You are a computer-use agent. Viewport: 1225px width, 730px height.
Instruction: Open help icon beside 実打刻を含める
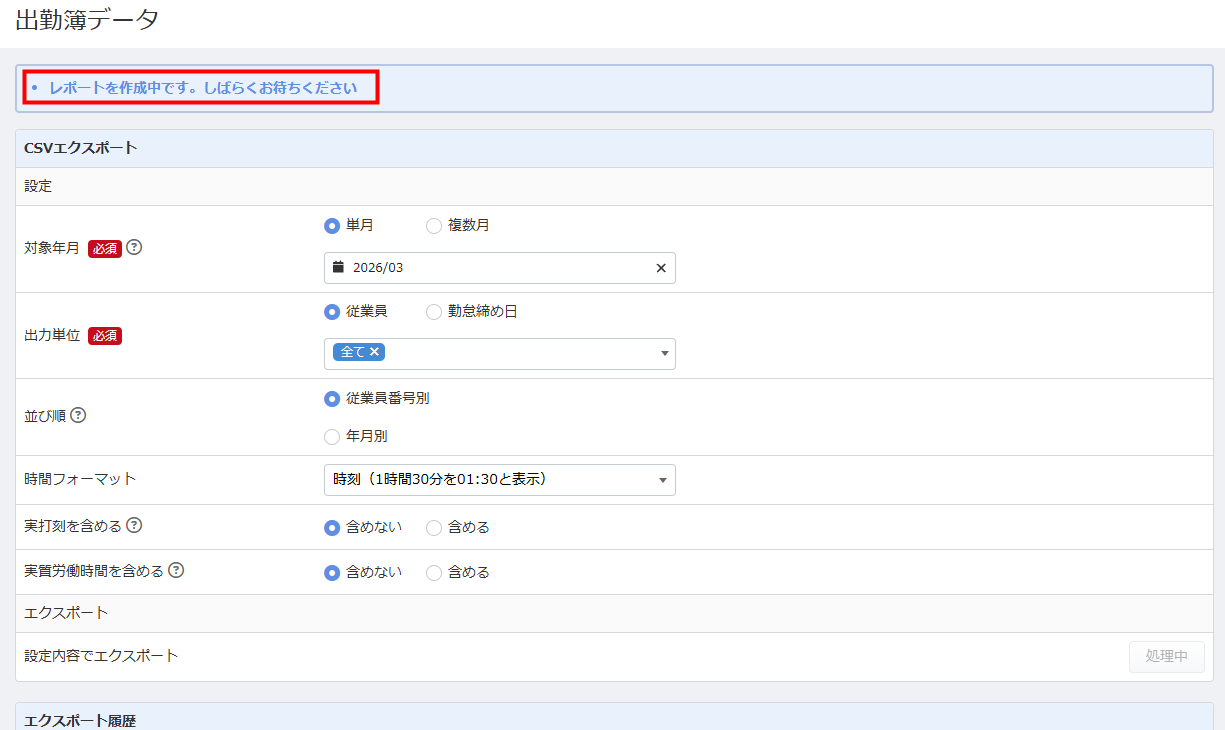pyautogui.click(x=134, y=524)
